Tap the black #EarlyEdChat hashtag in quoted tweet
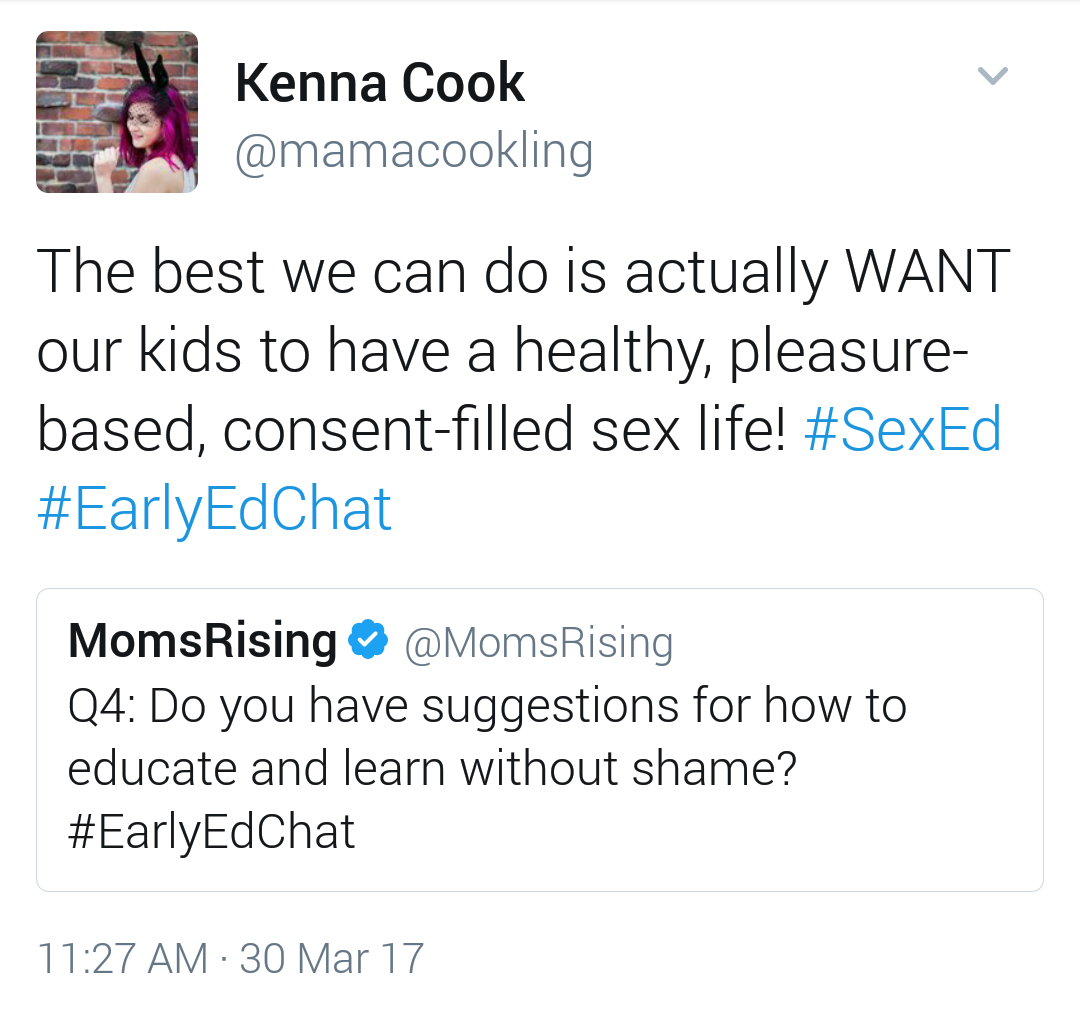1080x1013 pixels. tap(211, 832)
